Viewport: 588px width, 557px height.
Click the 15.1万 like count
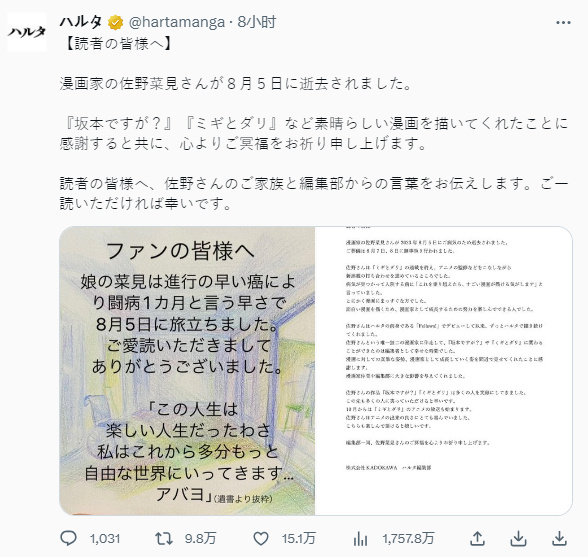coord(298,539)
